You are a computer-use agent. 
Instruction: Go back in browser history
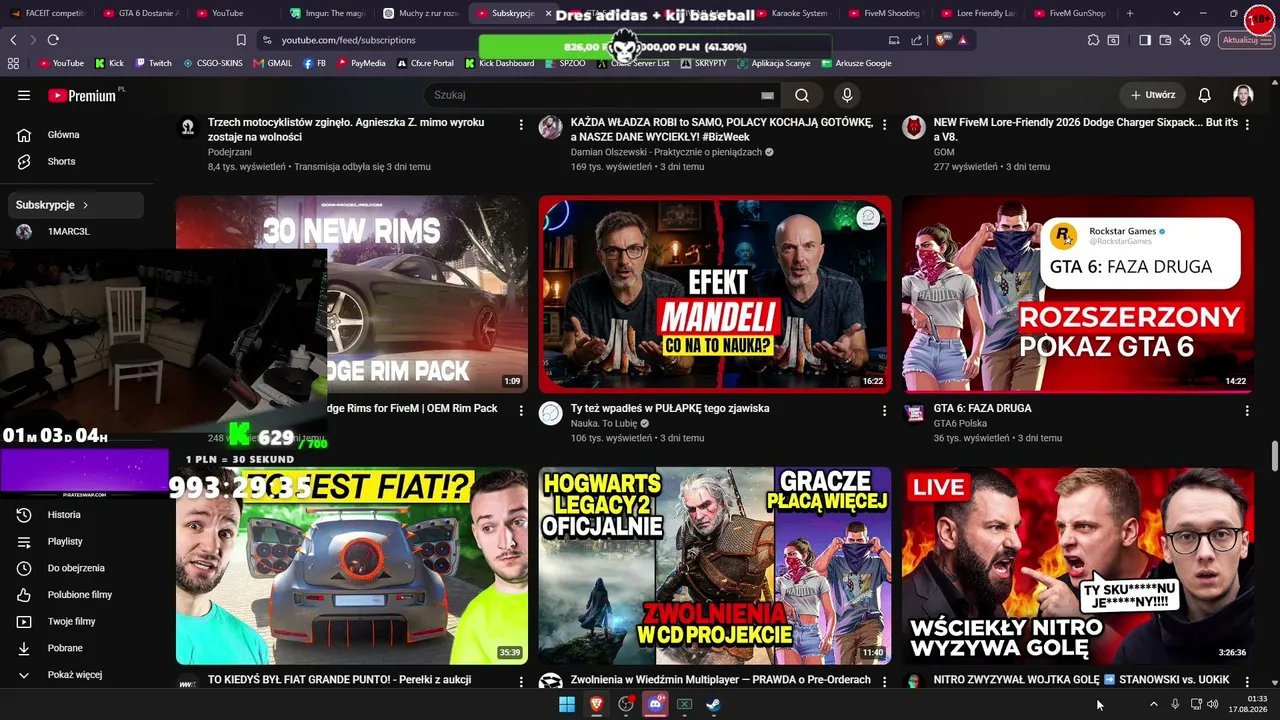(13, 40)
